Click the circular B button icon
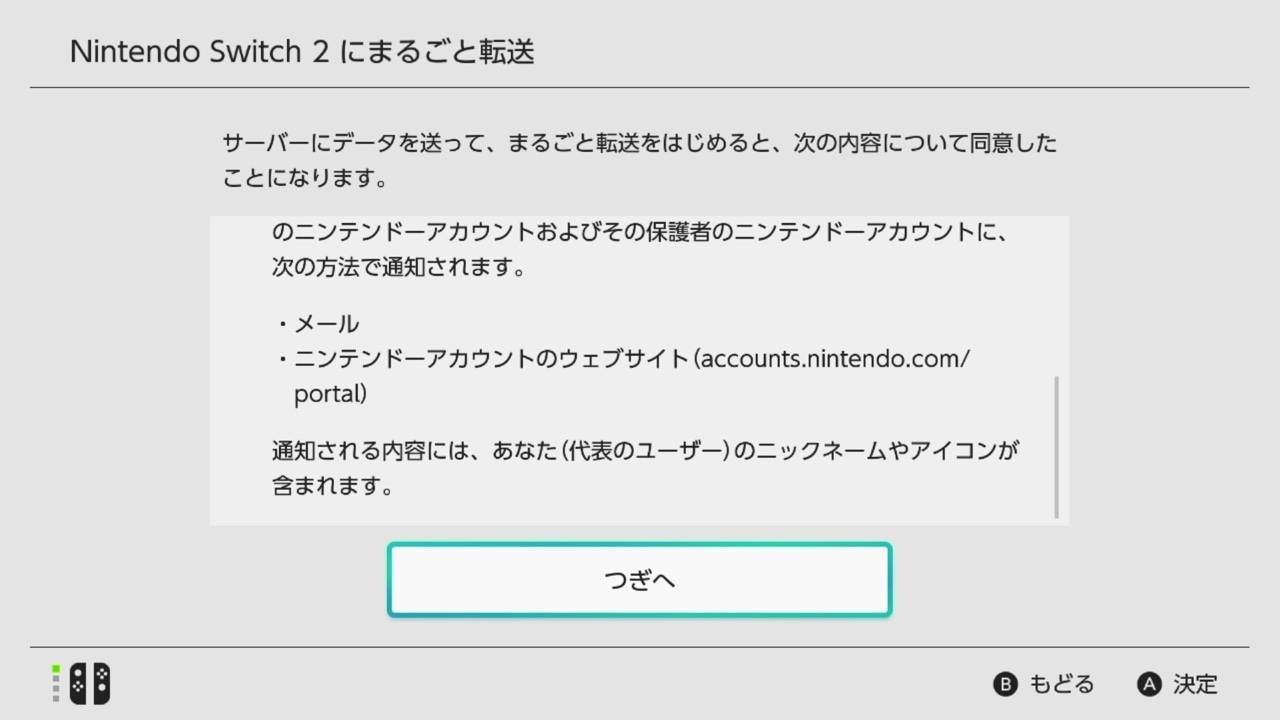Image resolution: width=1280 pixels, height=720 pixels. 1004,684
